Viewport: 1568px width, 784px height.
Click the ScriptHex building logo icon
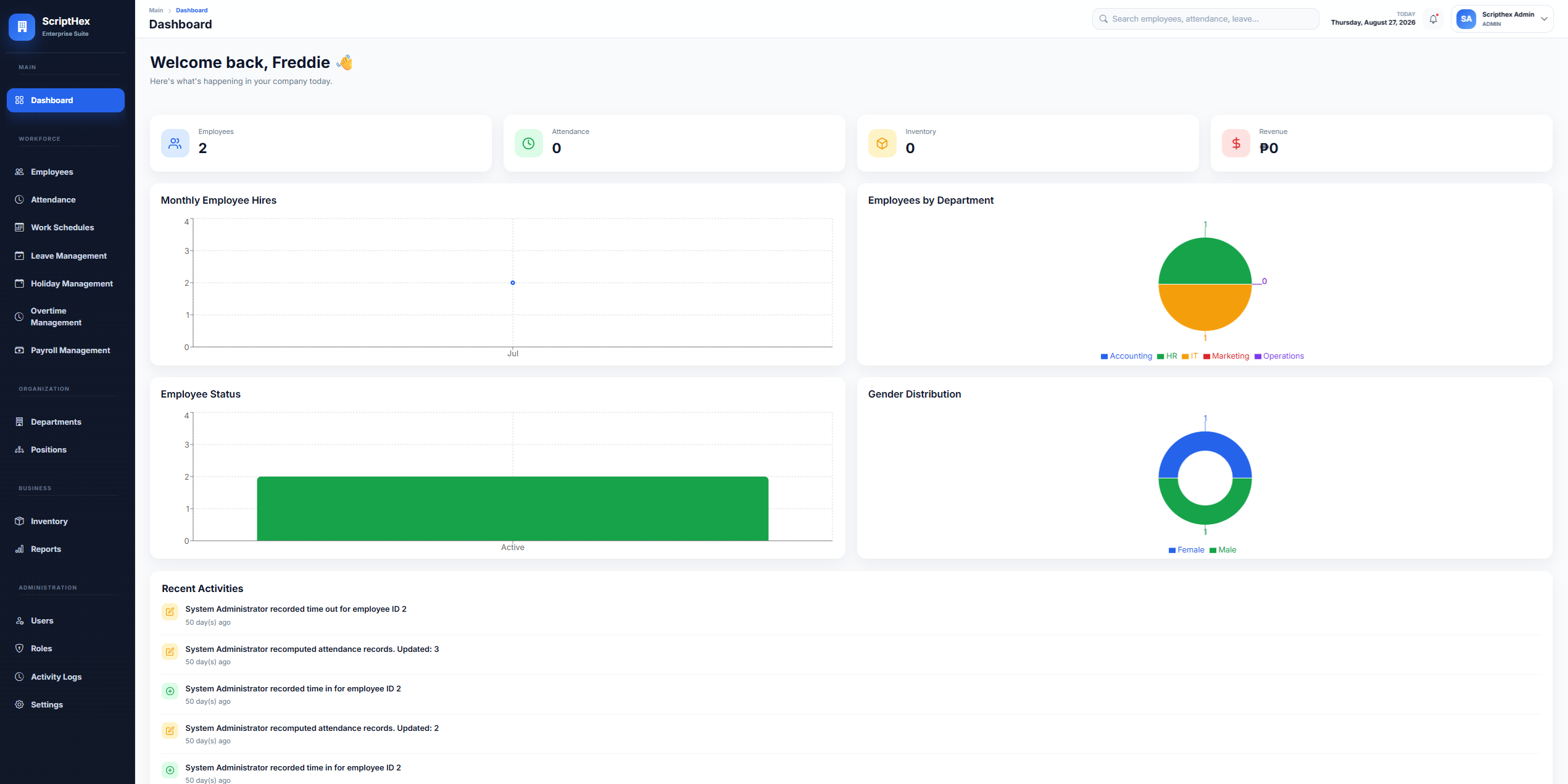pyautogui.click(x=22, y=27)
